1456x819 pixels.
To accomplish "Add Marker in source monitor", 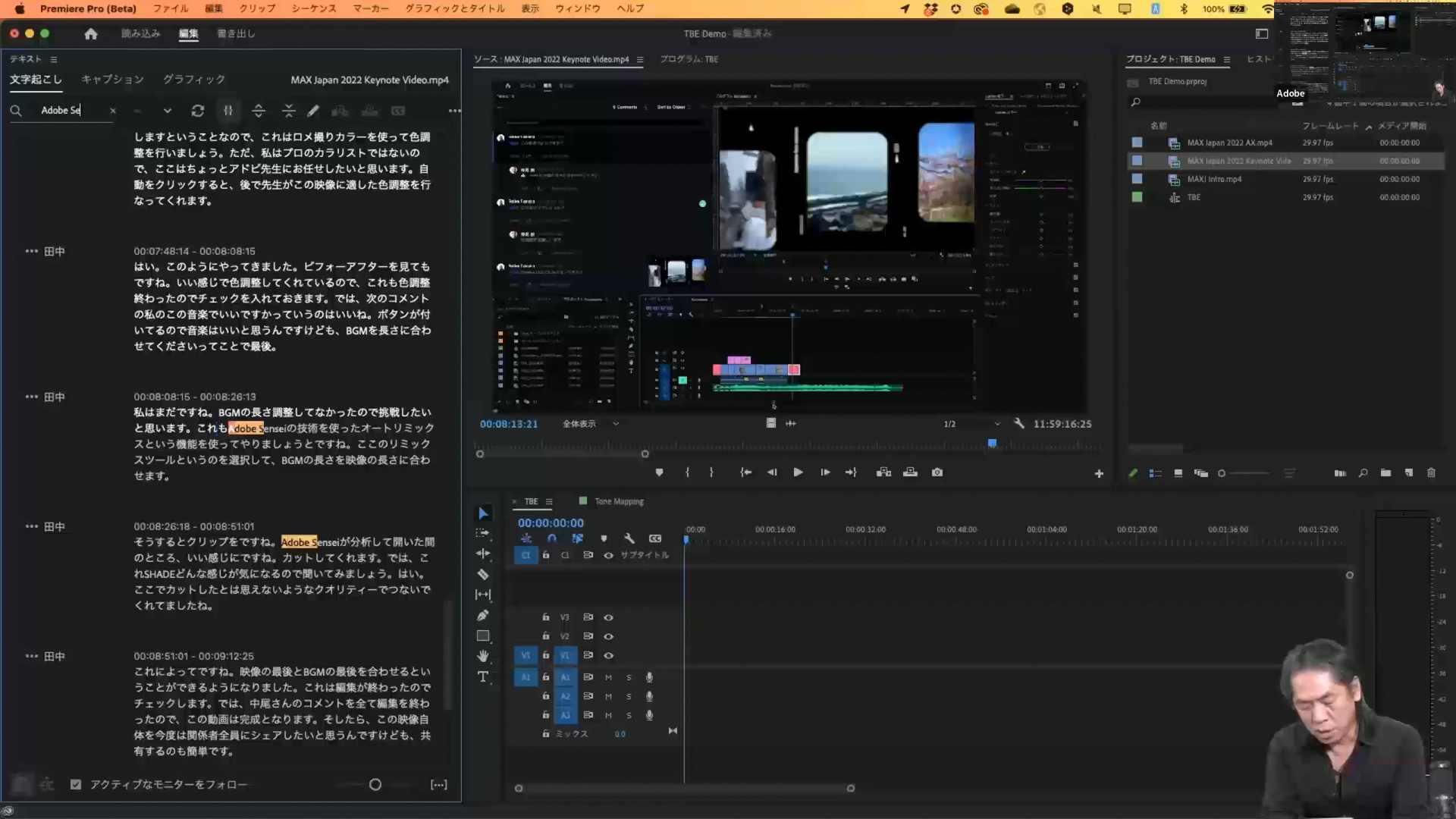I will click(x=659, y=472).
